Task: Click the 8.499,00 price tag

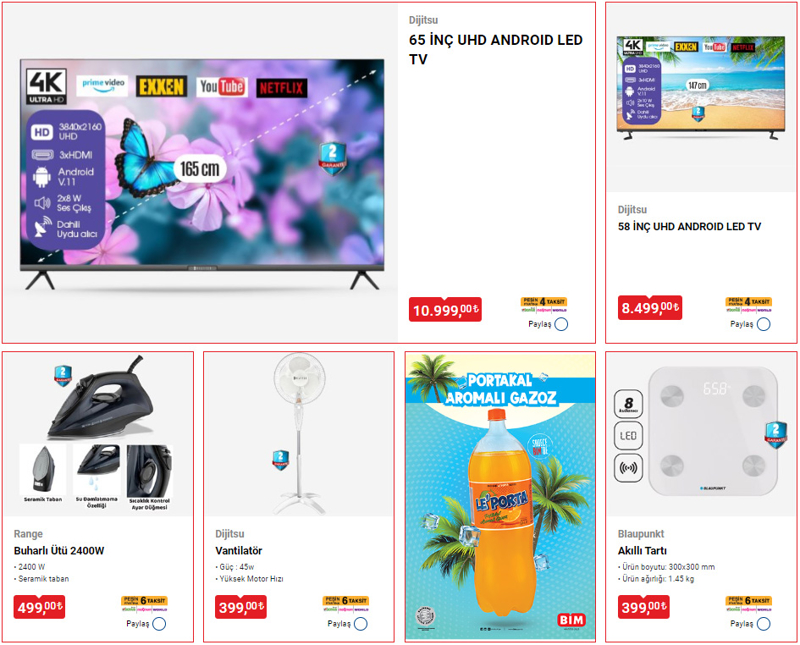Action: tap(649, 307)
